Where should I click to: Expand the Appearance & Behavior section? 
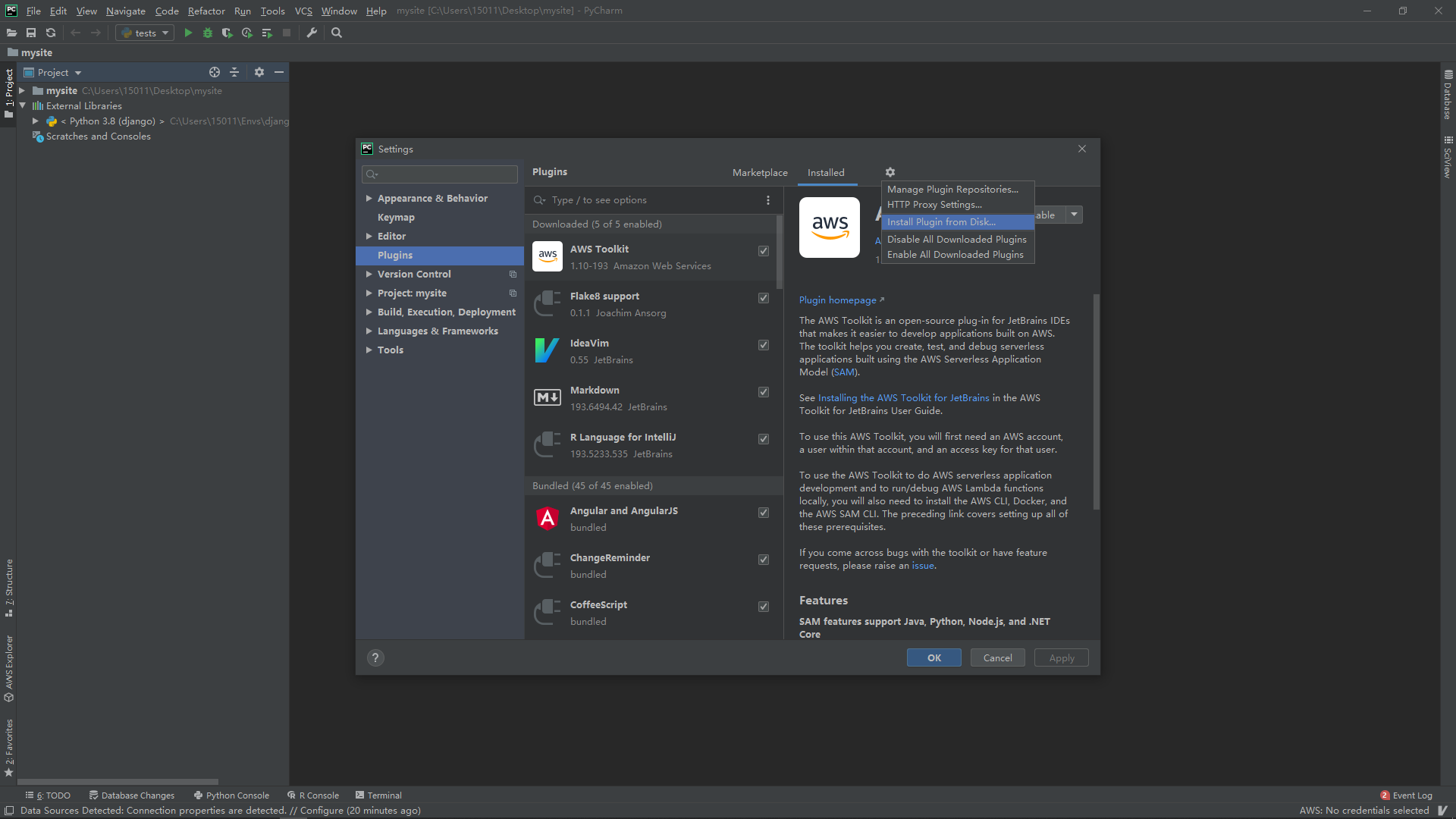click(369, 198)
